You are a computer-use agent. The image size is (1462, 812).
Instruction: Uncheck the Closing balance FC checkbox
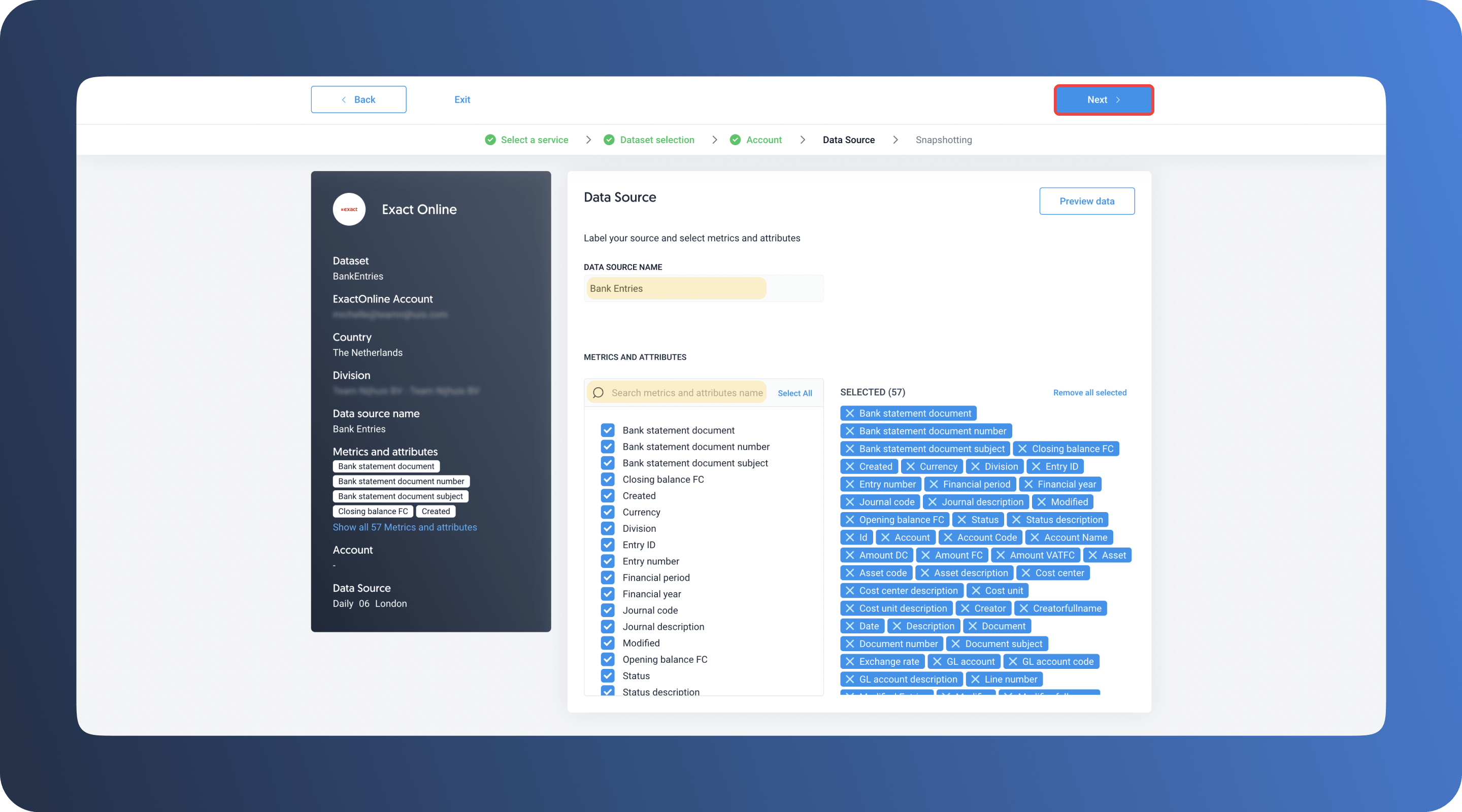pos(608,480)
